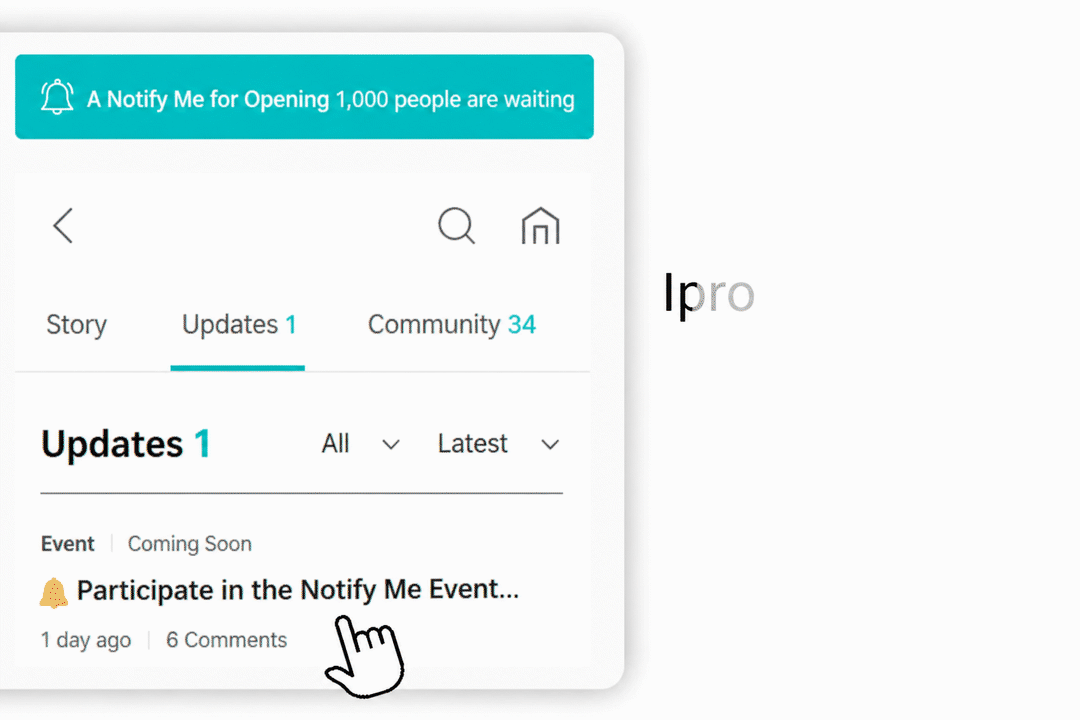Click the Ipro text beside the card
Viewport: 1080px width, 720px height.
click(709, 294)
